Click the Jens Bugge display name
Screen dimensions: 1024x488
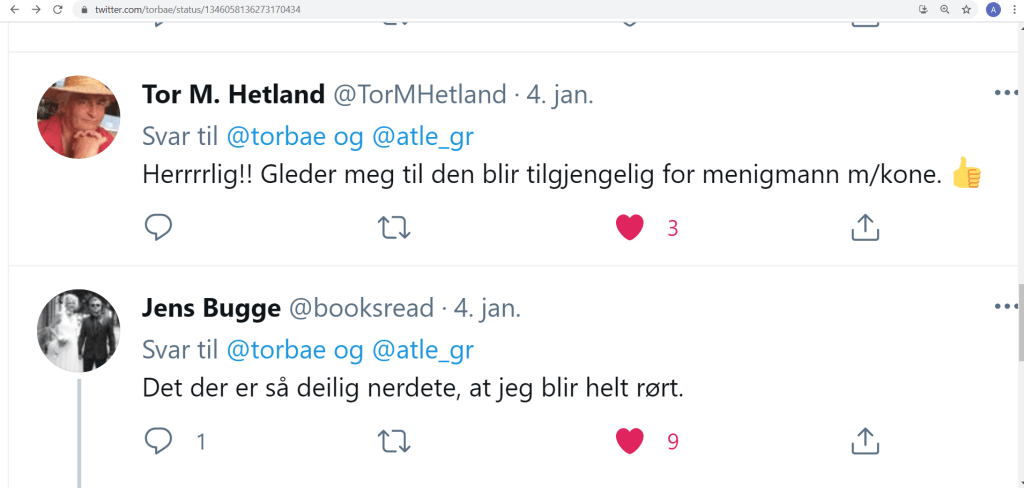pyautogui.click(x=211, y=308)
